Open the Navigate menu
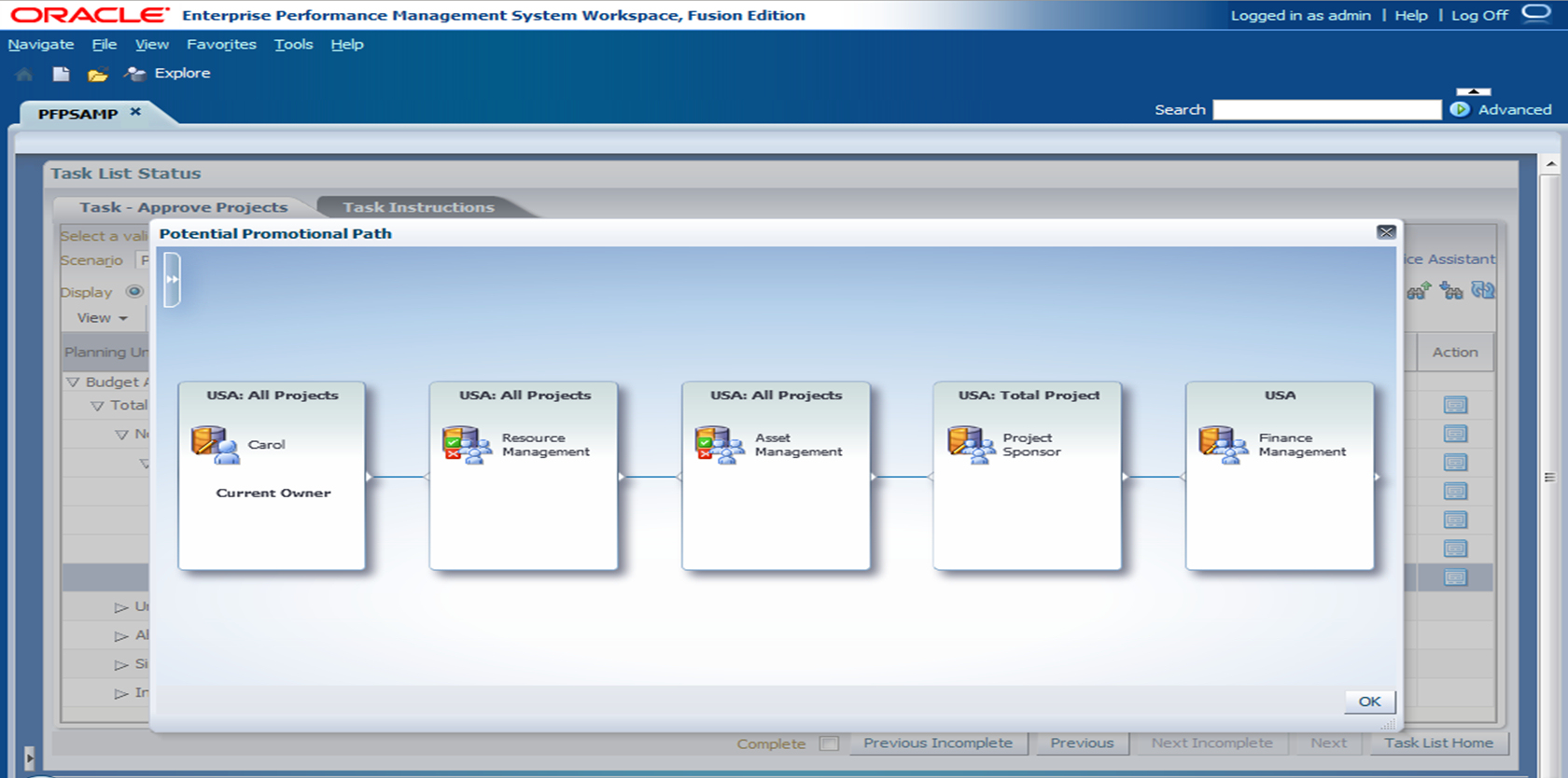This screenshot has height=778, width=1568. pyautogui.click(x=41, y=44)
